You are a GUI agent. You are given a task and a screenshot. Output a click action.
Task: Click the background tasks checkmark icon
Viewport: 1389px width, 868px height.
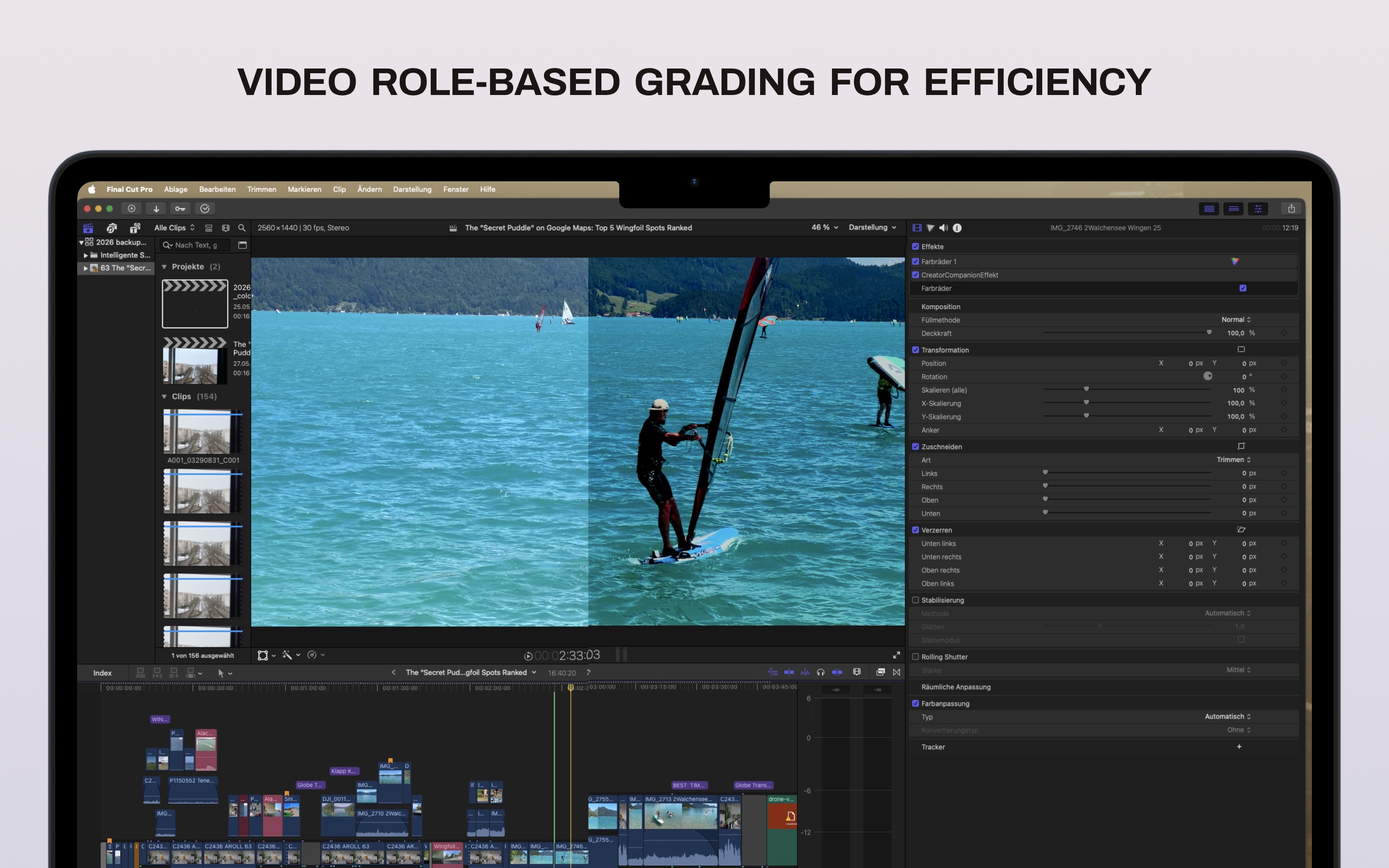[x=205, y=209]
